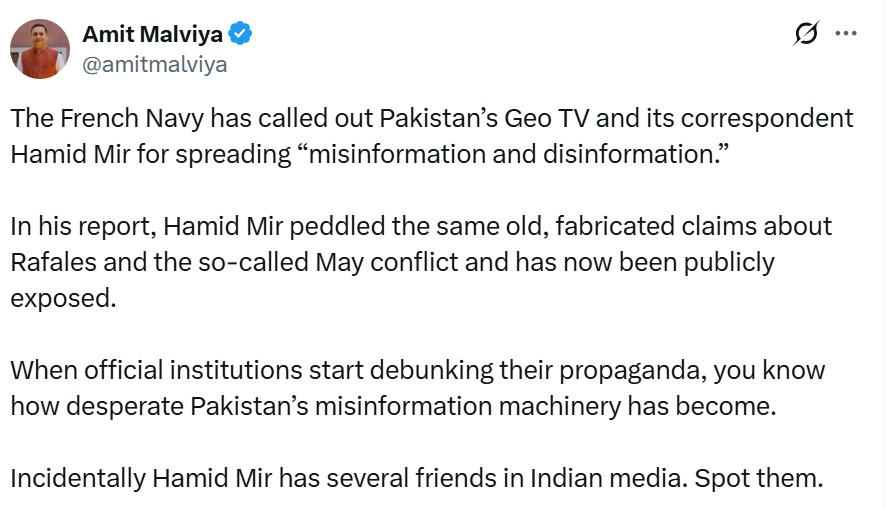Click the Grok explain-post icon

pos(805,34)
